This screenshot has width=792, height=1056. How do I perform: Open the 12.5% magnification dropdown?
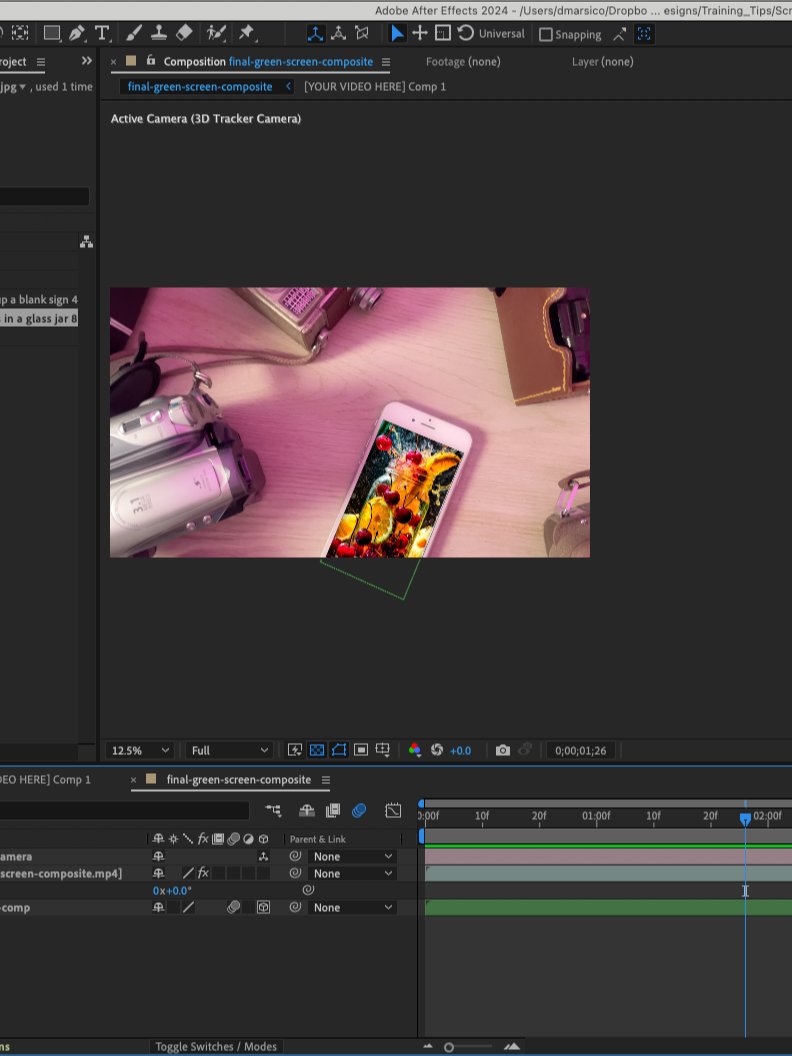139,750
